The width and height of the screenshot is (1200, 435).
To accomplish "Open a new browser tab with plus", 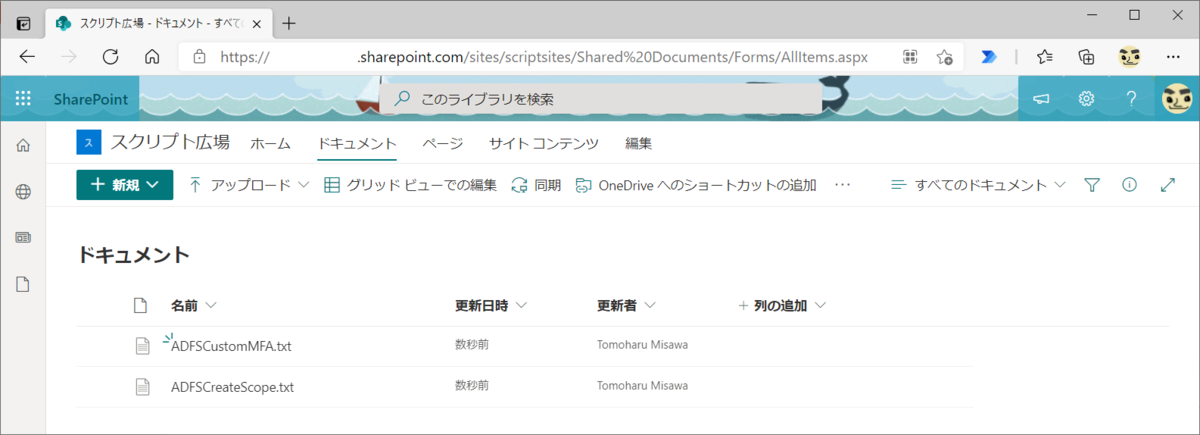I will 289,22.
